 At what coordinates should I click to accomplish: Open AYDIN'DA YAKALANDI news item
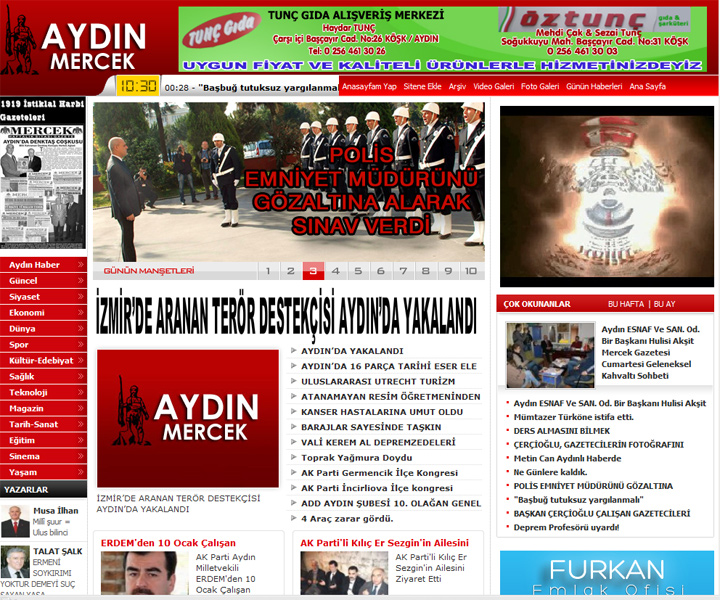coord(352,351)
